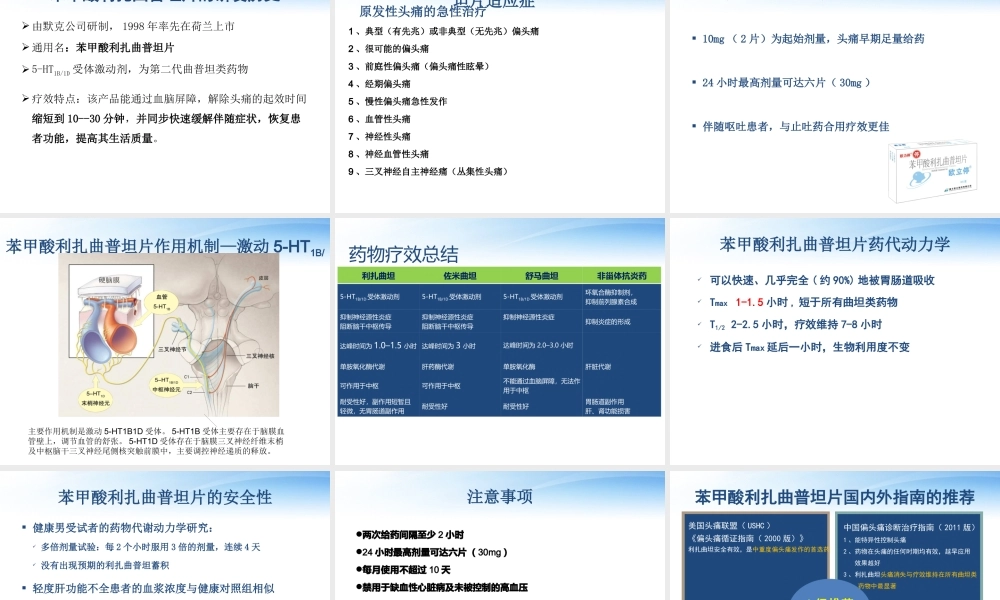This screenshot has height=600, width=1000.
Task: Select the 佐米曲坦 table column header
Action: [x=458, y=275]
